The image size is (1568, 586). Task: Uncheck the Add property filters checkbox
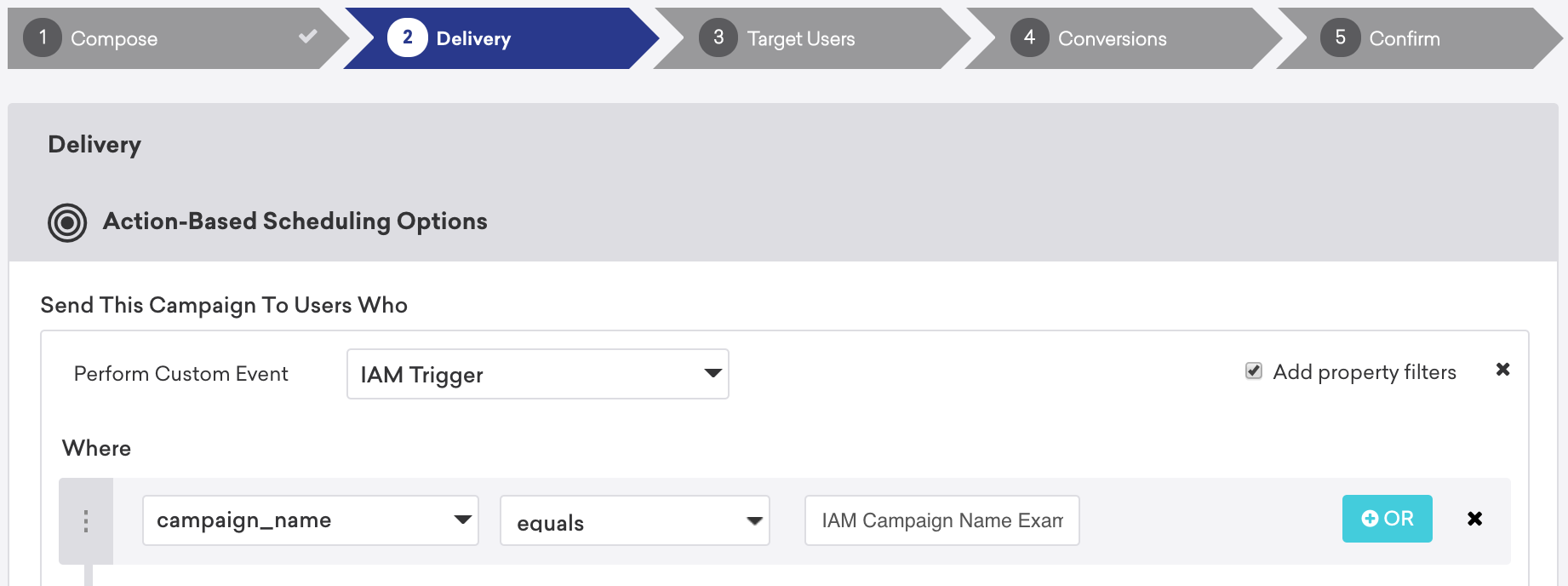click(x=1253, y=371)
